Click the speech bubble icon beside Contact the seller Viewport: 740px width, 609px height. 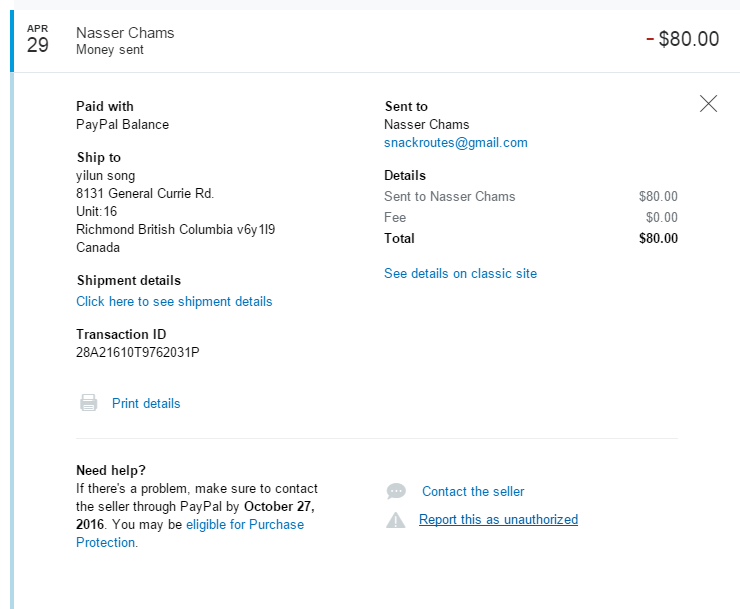(x=396, y=491)
